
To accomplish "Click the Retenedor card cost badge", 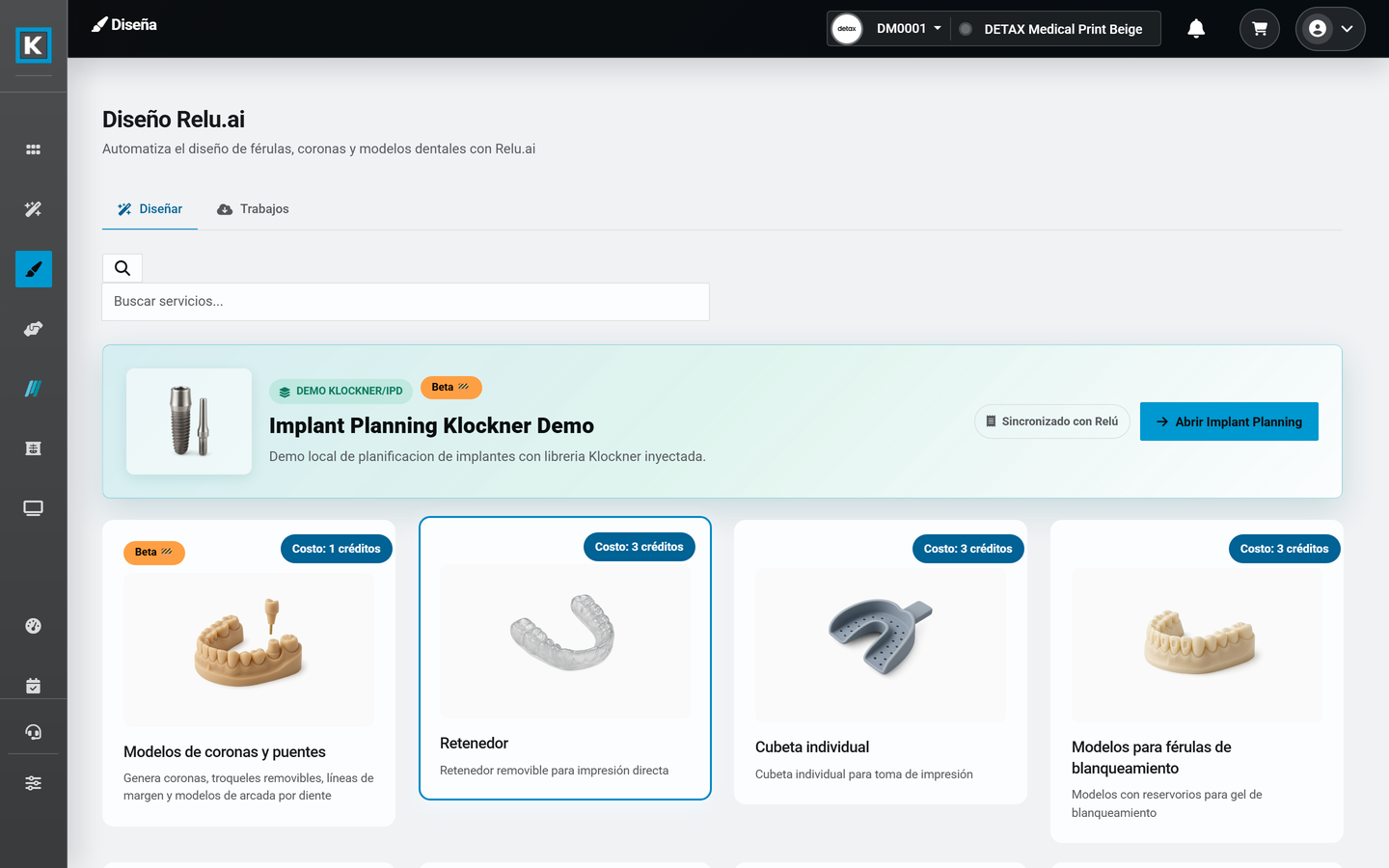I will 639,547.
